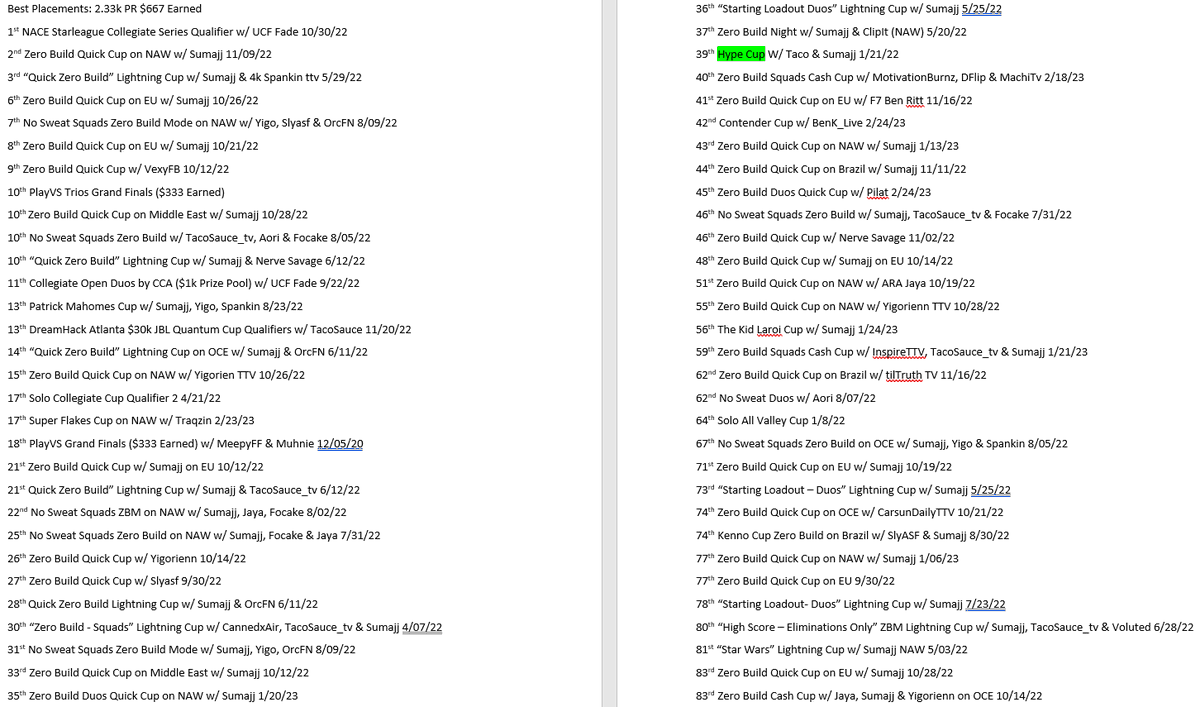Click the underlined date '12/05/20' in the PlayVS line
1200x707 pixels.
click(340, 445)
